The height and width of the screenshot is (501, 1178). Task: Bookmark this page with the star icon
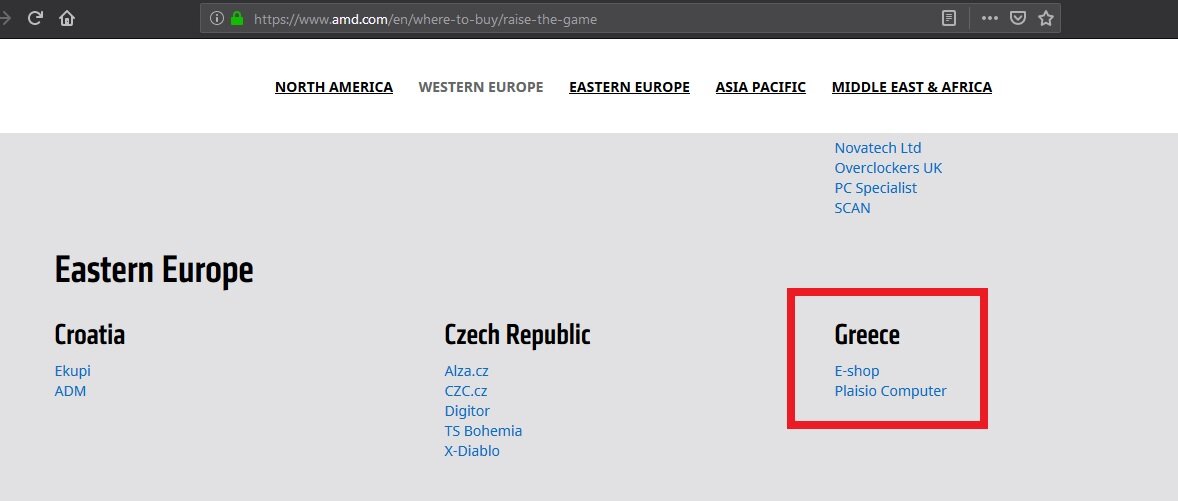1045,19
